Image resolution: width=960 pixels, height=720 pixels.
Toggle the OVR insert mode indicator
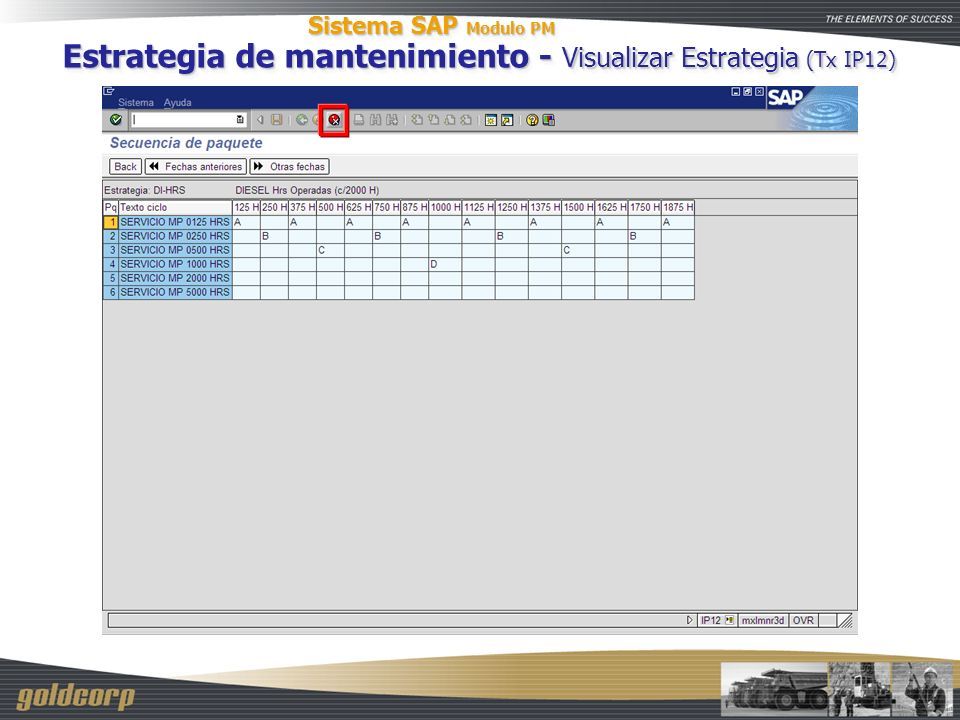[x=803, y=620]
